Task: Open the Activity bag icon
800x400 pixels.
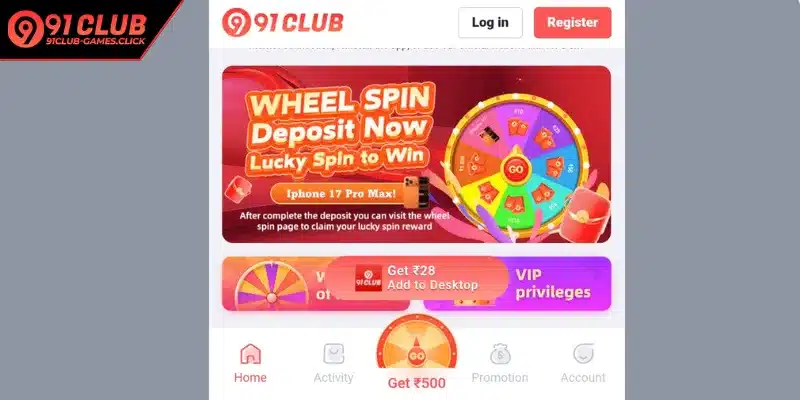Action: (333, 354)
